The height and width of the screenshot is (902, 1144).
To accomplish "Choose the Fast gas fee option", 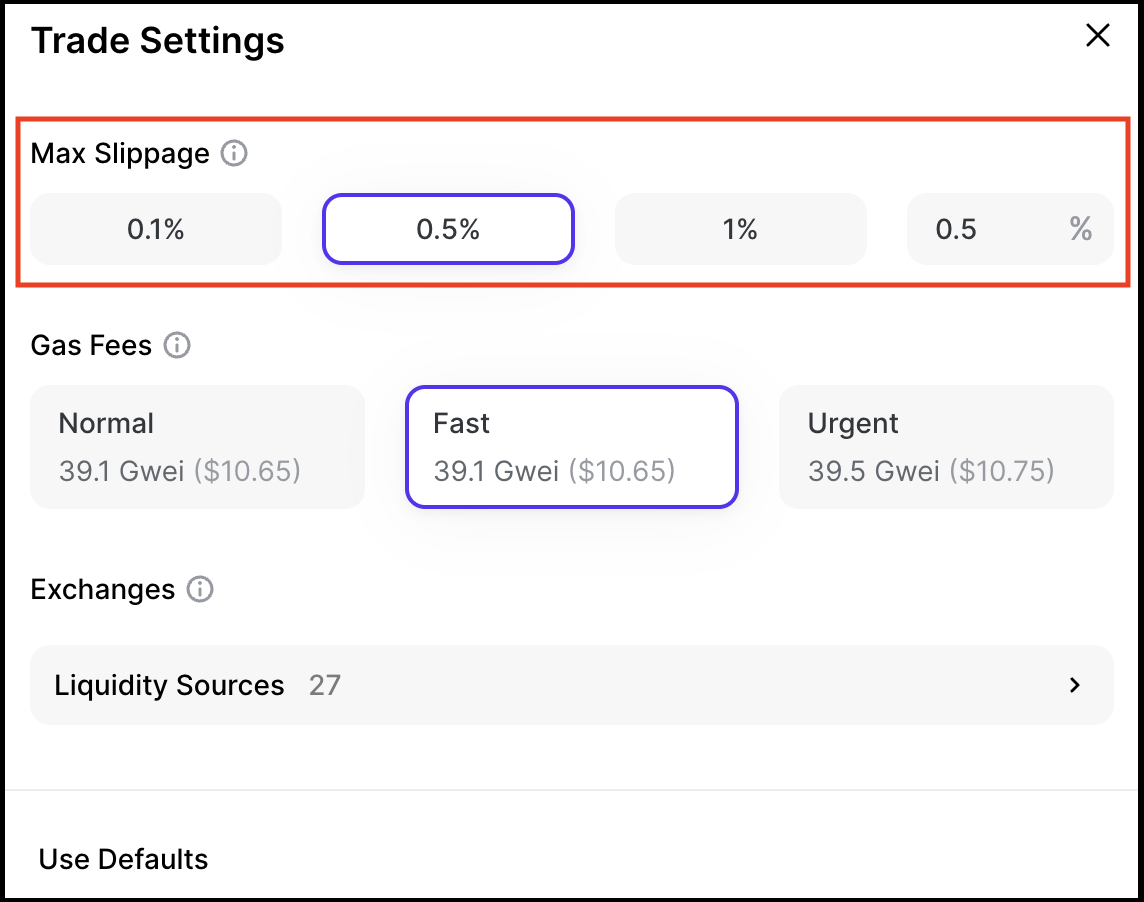I will tap(571, 446).
